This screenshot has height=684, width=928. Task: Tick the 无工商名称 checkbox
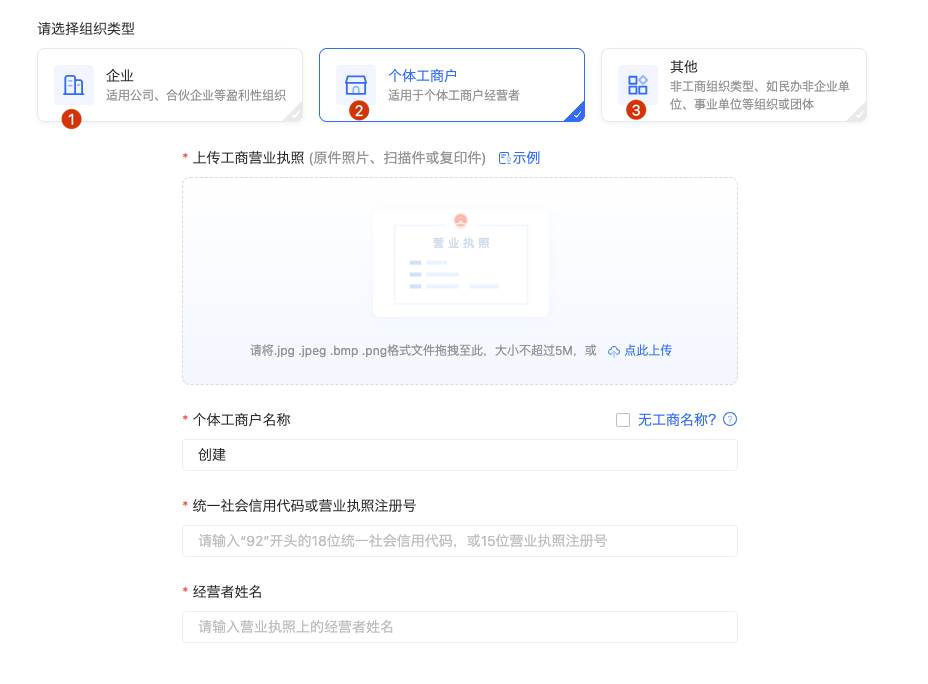point(623,420)
